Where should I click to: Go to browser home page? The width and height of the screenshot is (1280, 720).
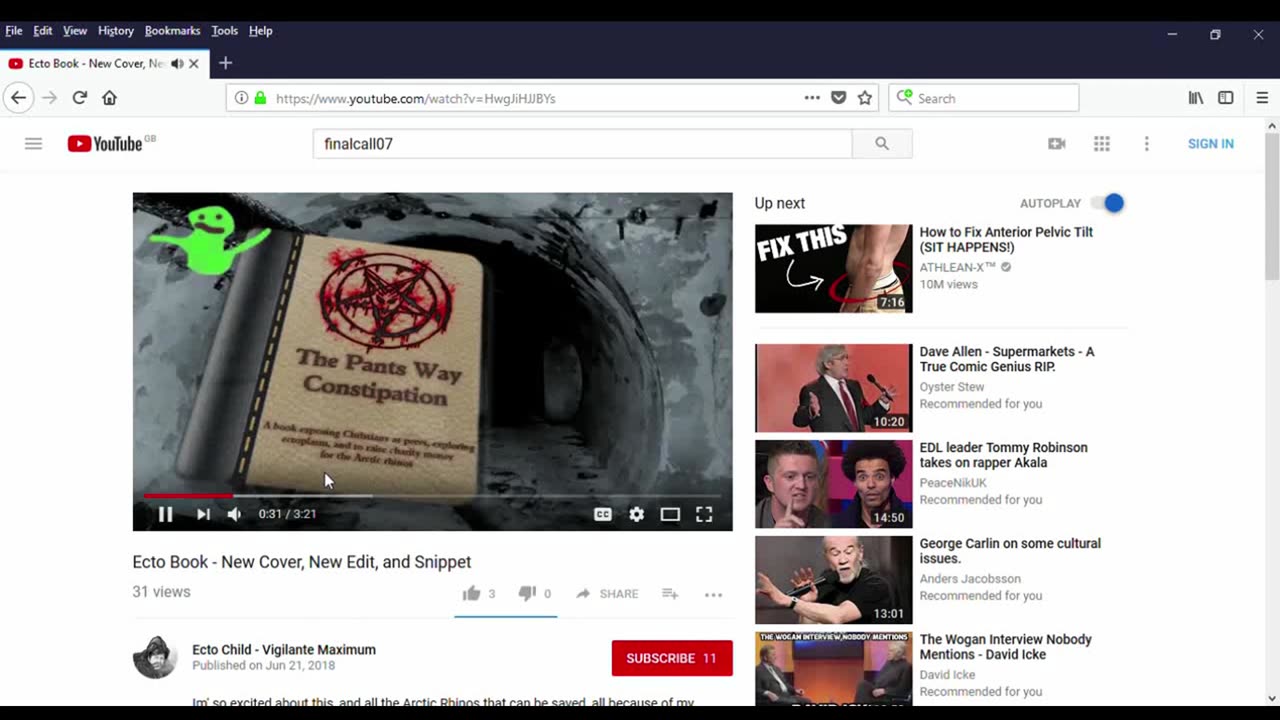click(110, 98)
